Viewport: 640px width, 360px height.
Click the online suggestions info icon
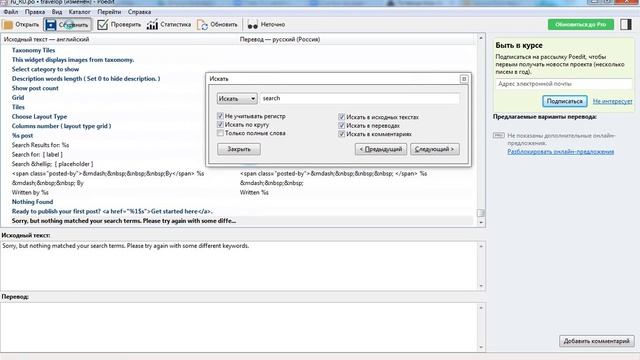point(498,135)
